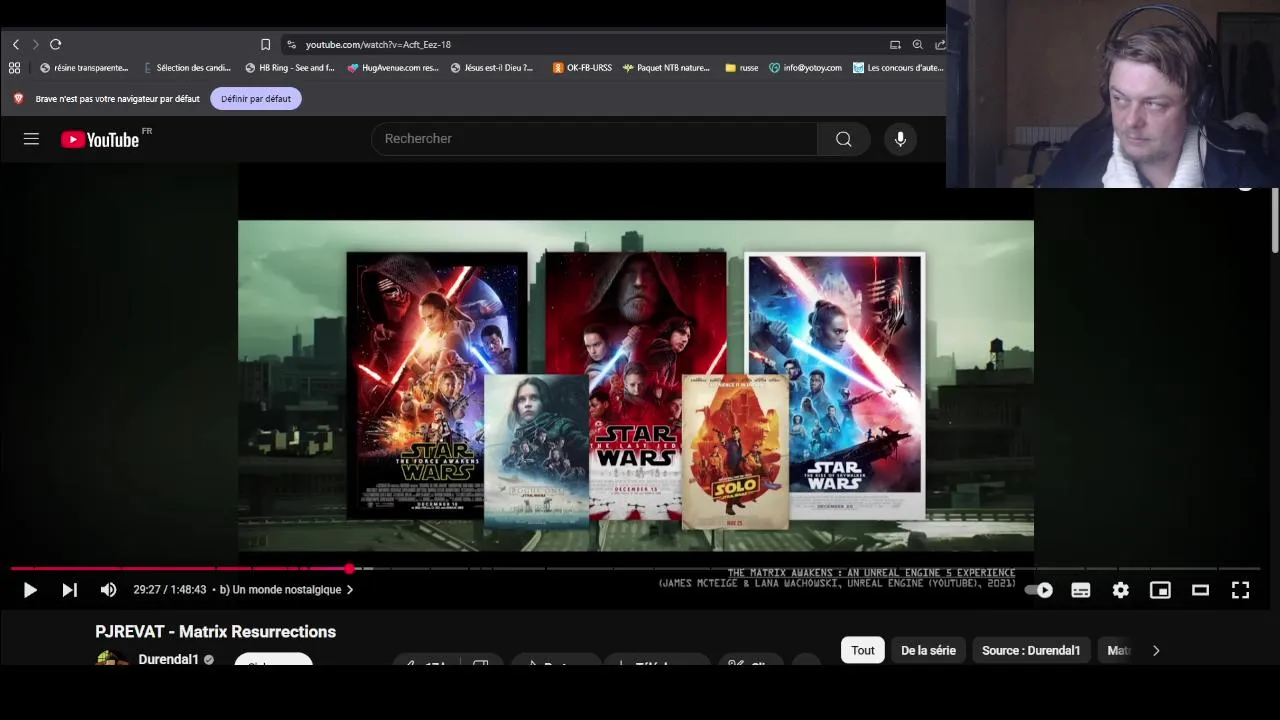Click the browser forward arrow

(35, 45)
